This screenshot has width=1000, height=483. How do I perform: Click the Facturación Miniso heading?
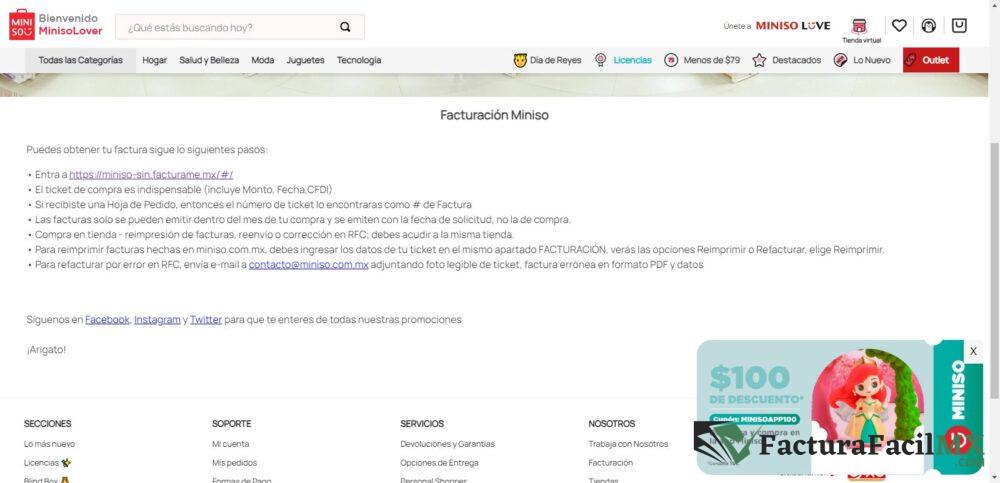[494, 115]
